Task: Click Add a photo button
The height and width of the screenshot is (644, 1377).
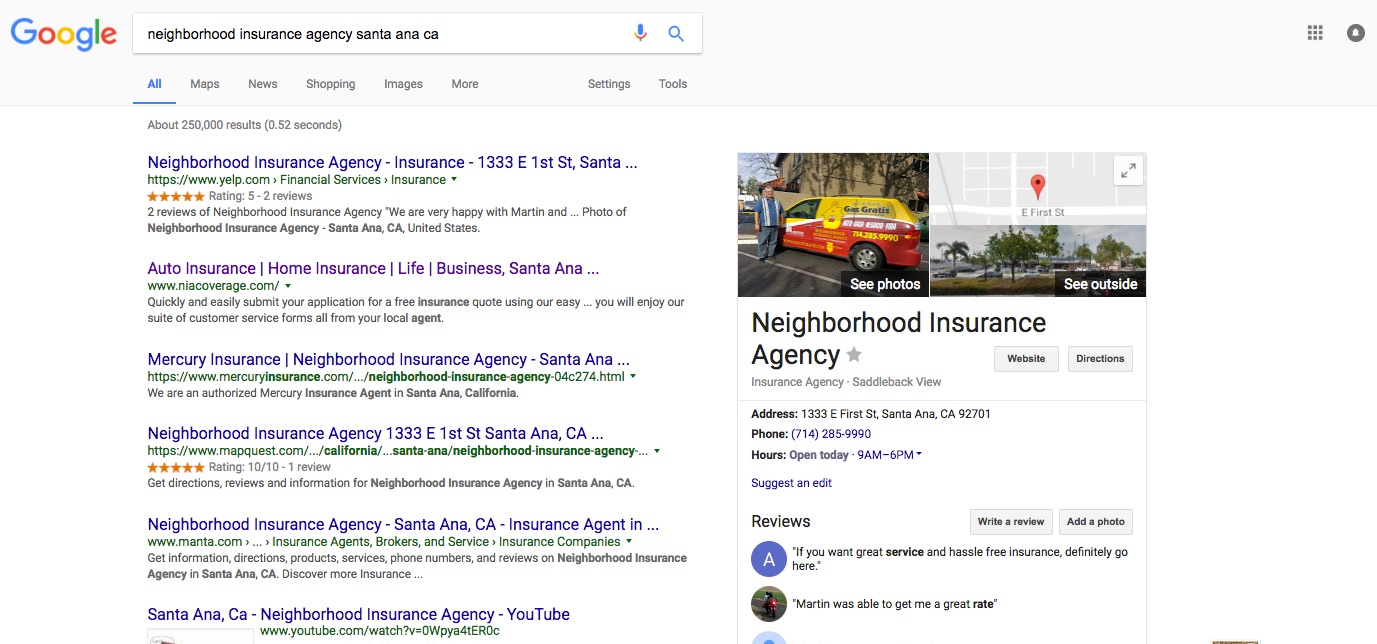Action: point(1096,522)
